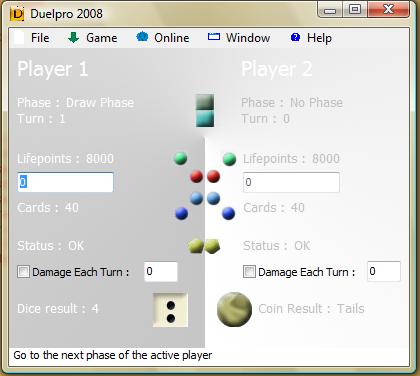Viewport: 420px width, 376px height.
Task: Click the Duelpro title bar app icon
Action: click(17, 14)
